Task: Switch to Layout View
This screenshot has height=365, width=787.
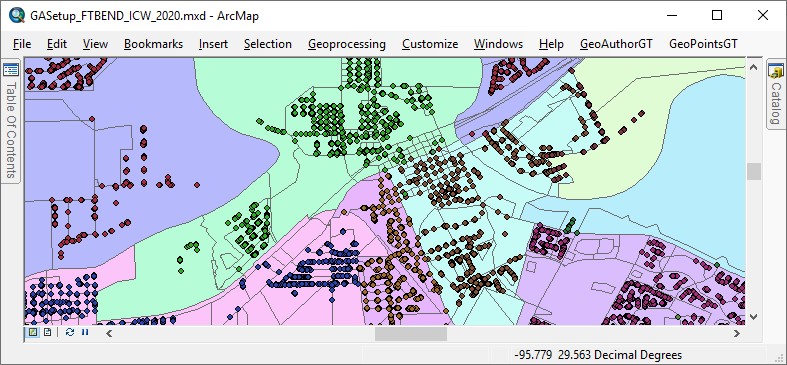Action: click(47, 332)
